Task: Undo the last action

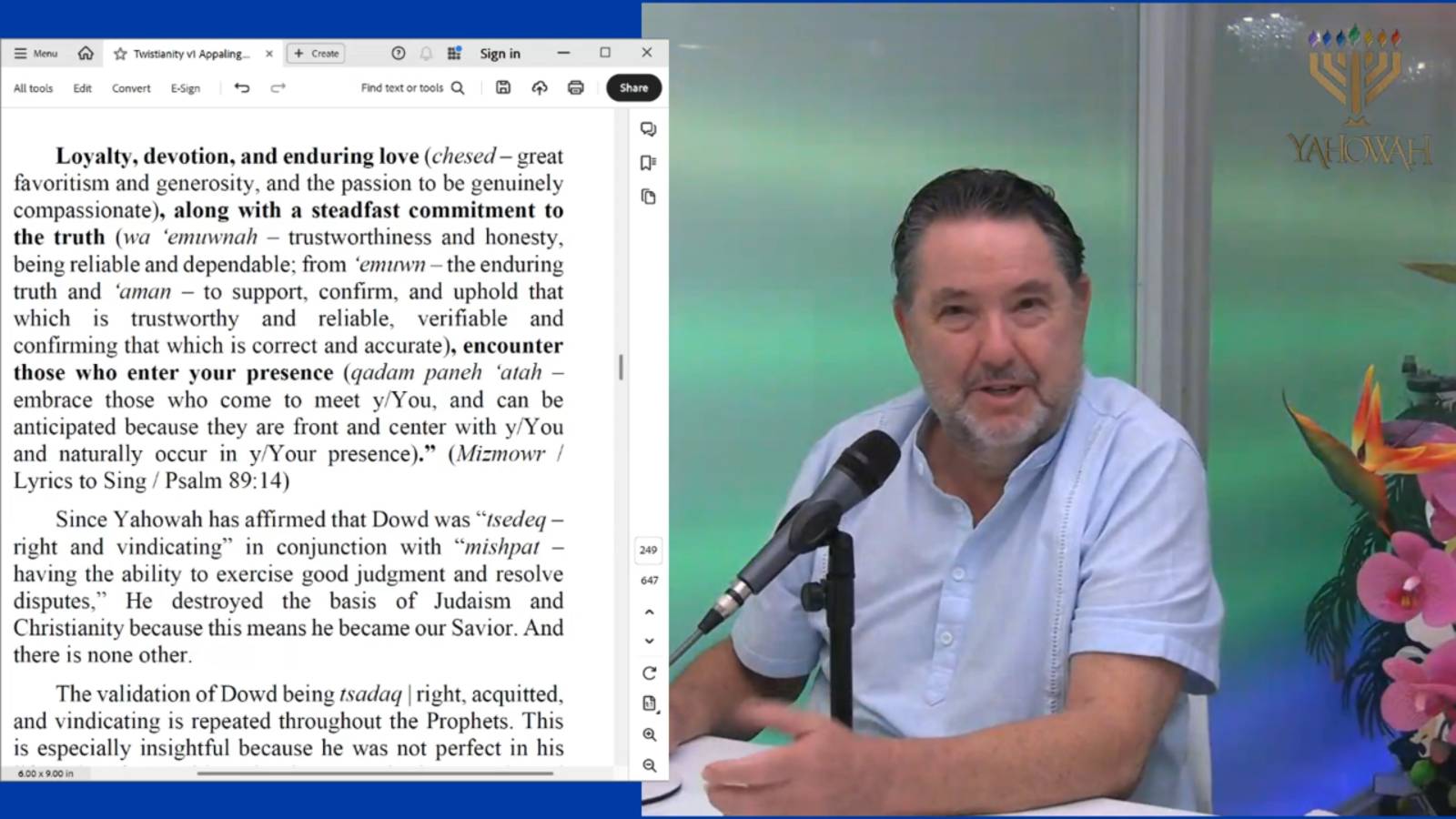Action: tap(242, 87)
